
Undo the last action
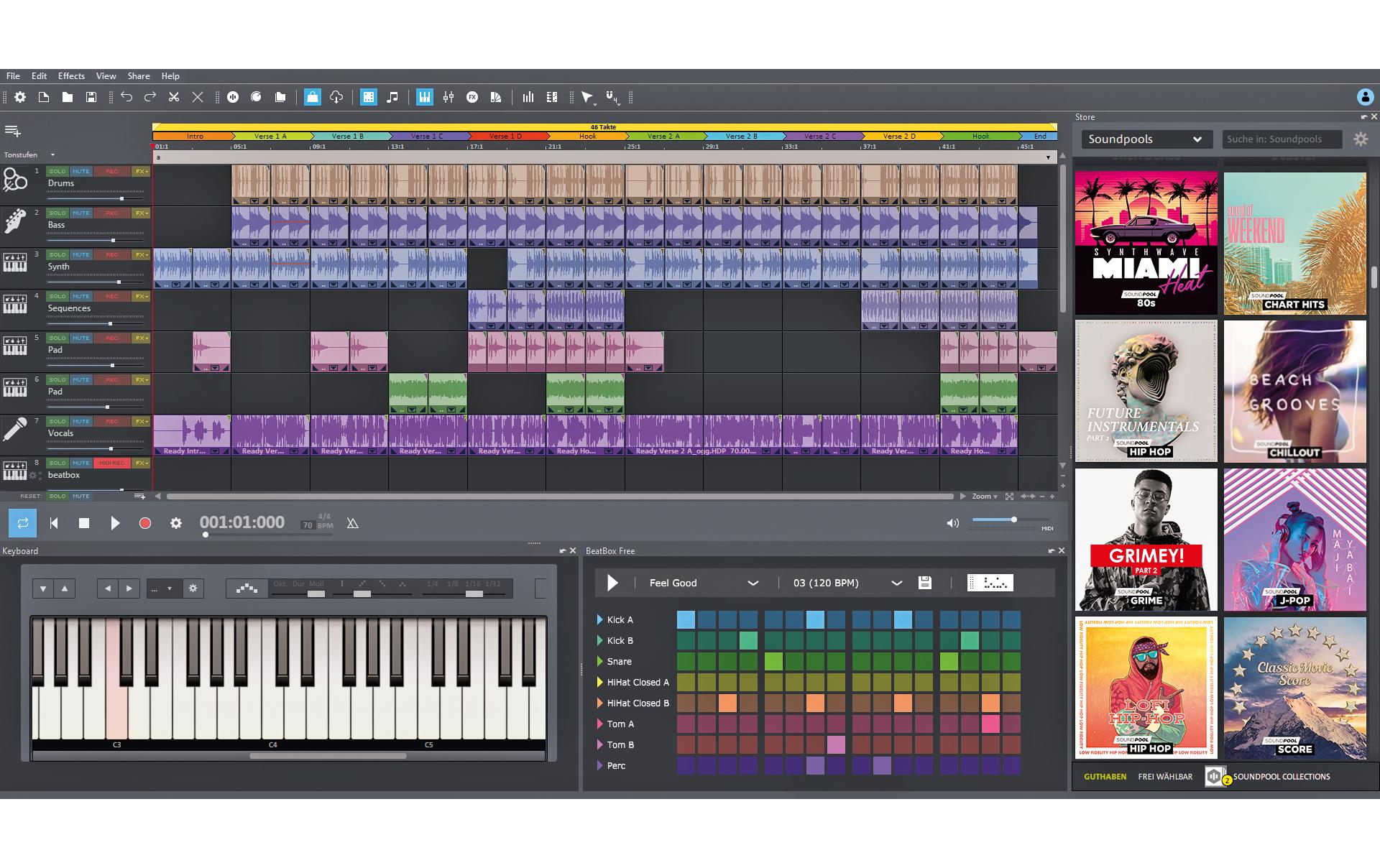tap(126, 97)
